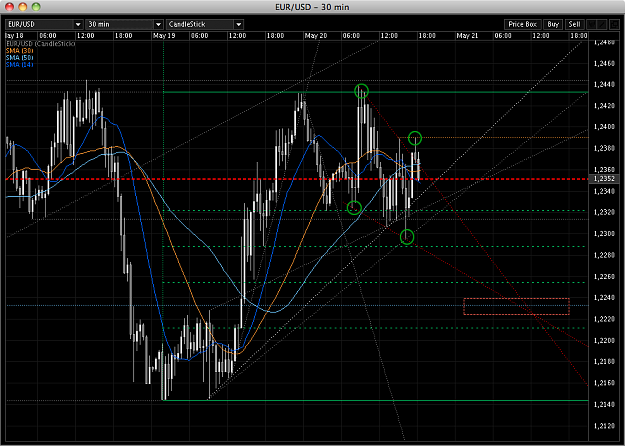625x446 pixels.
Task: Select the pointer tool icon beside Sell
Action: click(x=592, y=25)
